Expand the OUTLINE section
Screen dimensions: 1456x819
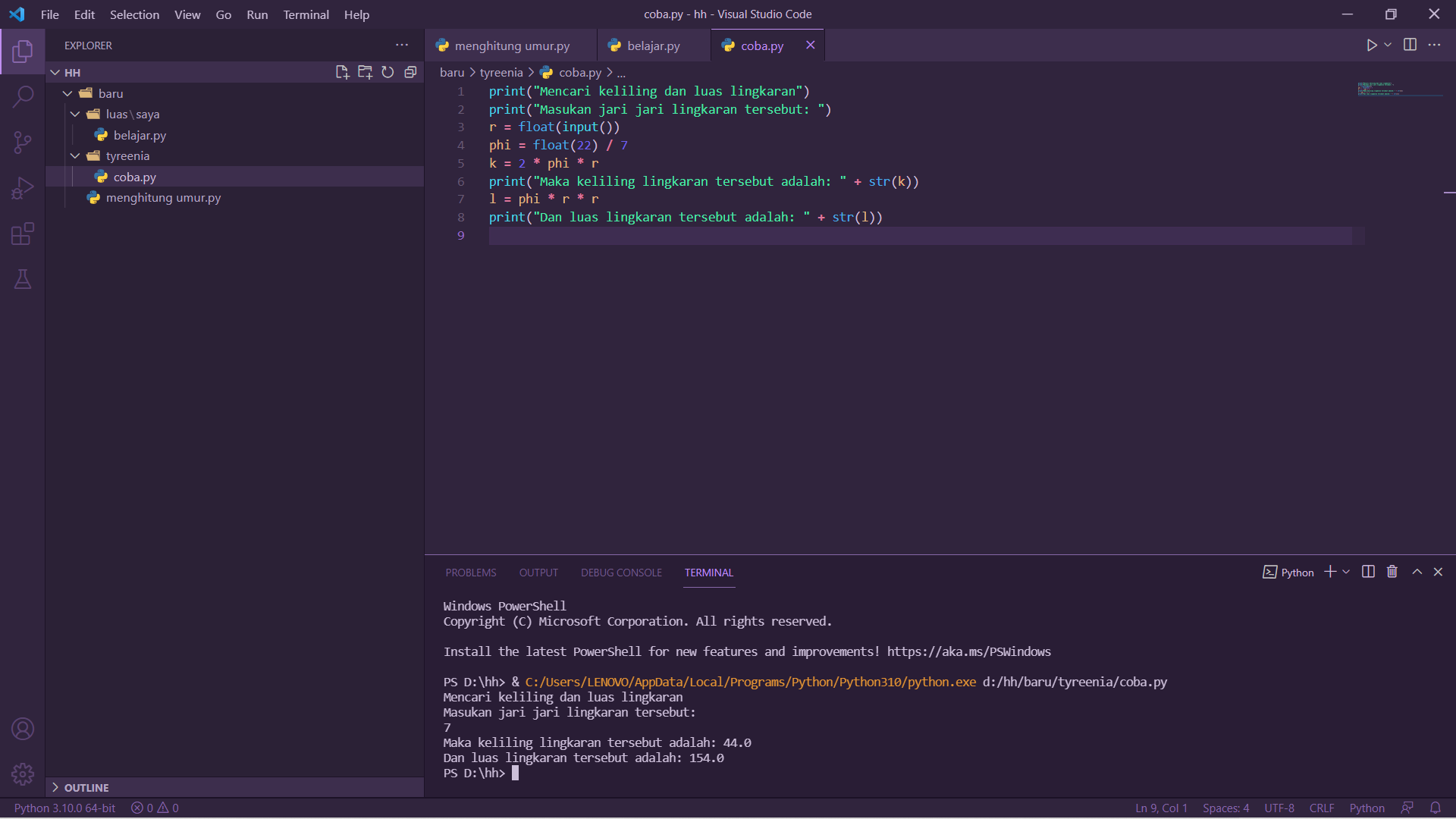(235, 787)
